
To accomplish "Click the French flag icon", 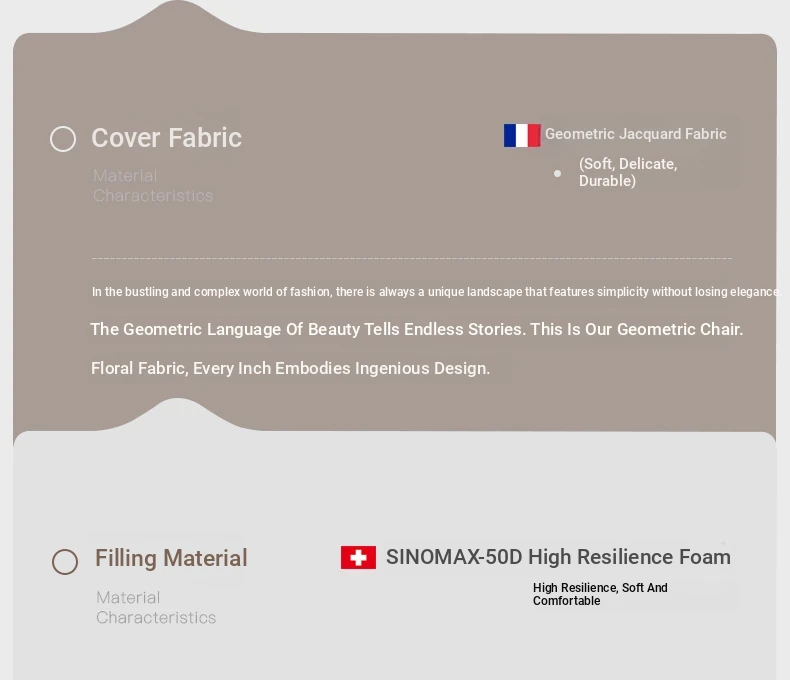I will [x=522, y=135].
